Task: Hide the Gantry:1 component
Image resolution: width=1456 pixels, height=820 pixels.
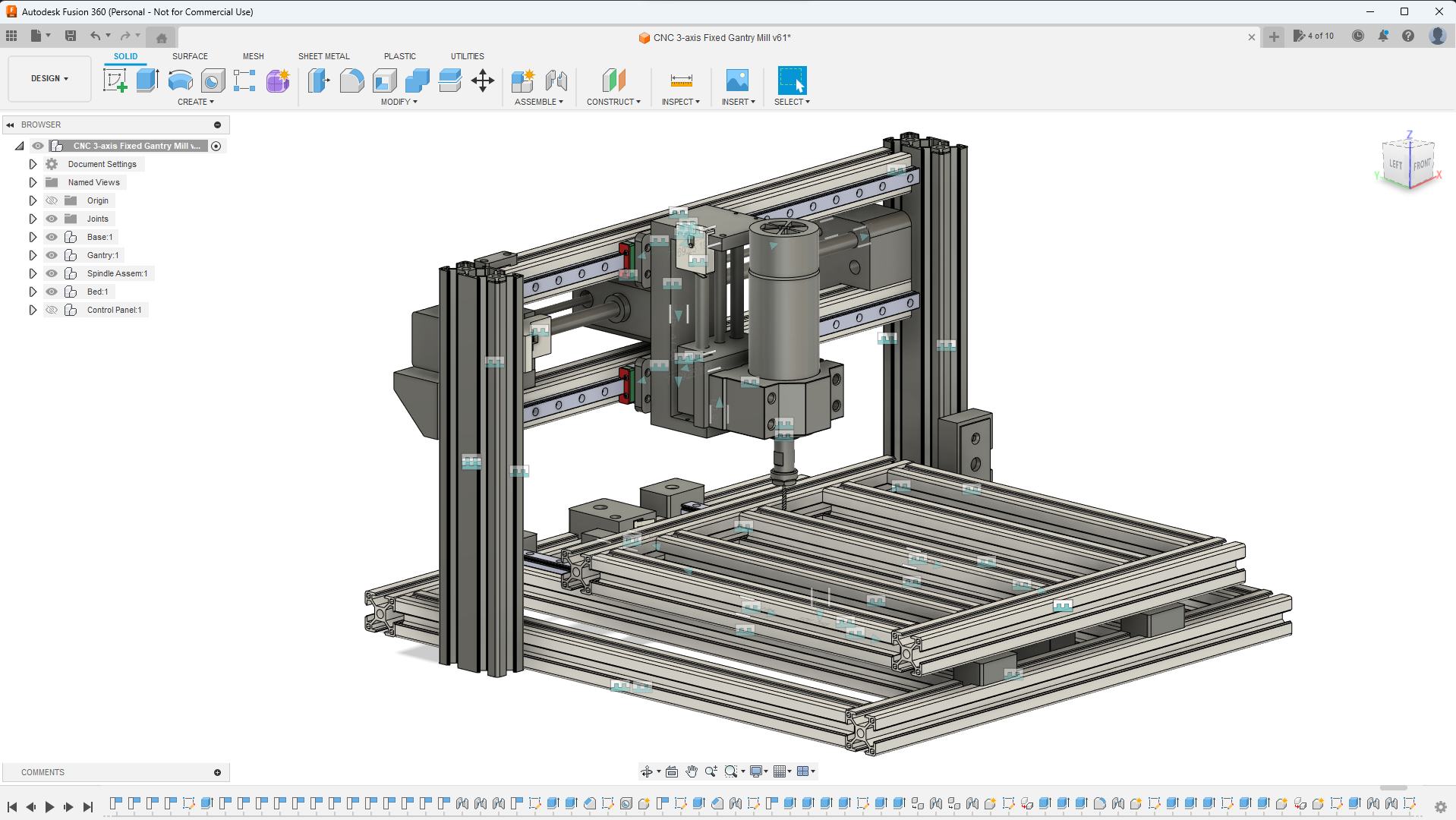Action: (52, 255)
